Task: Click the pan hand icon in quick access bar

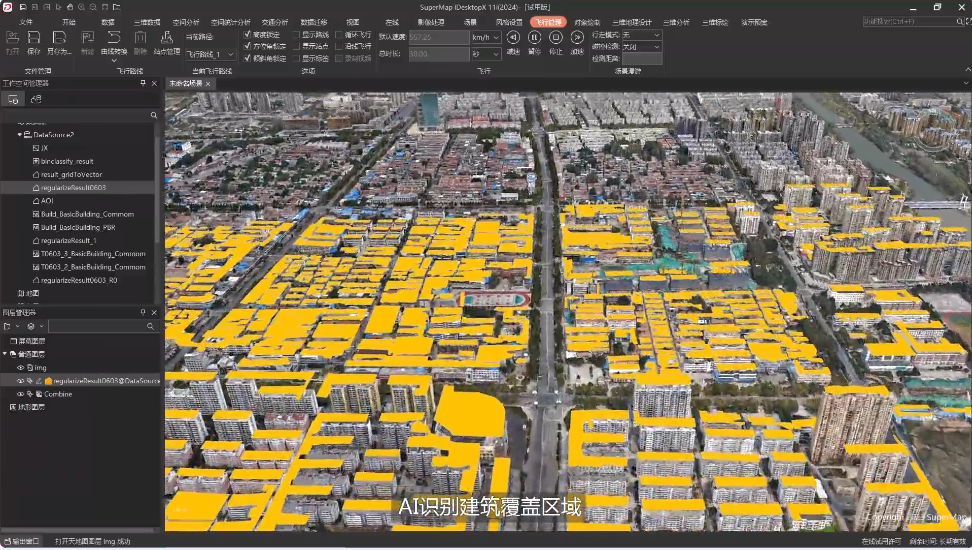Action: (69, 7)
